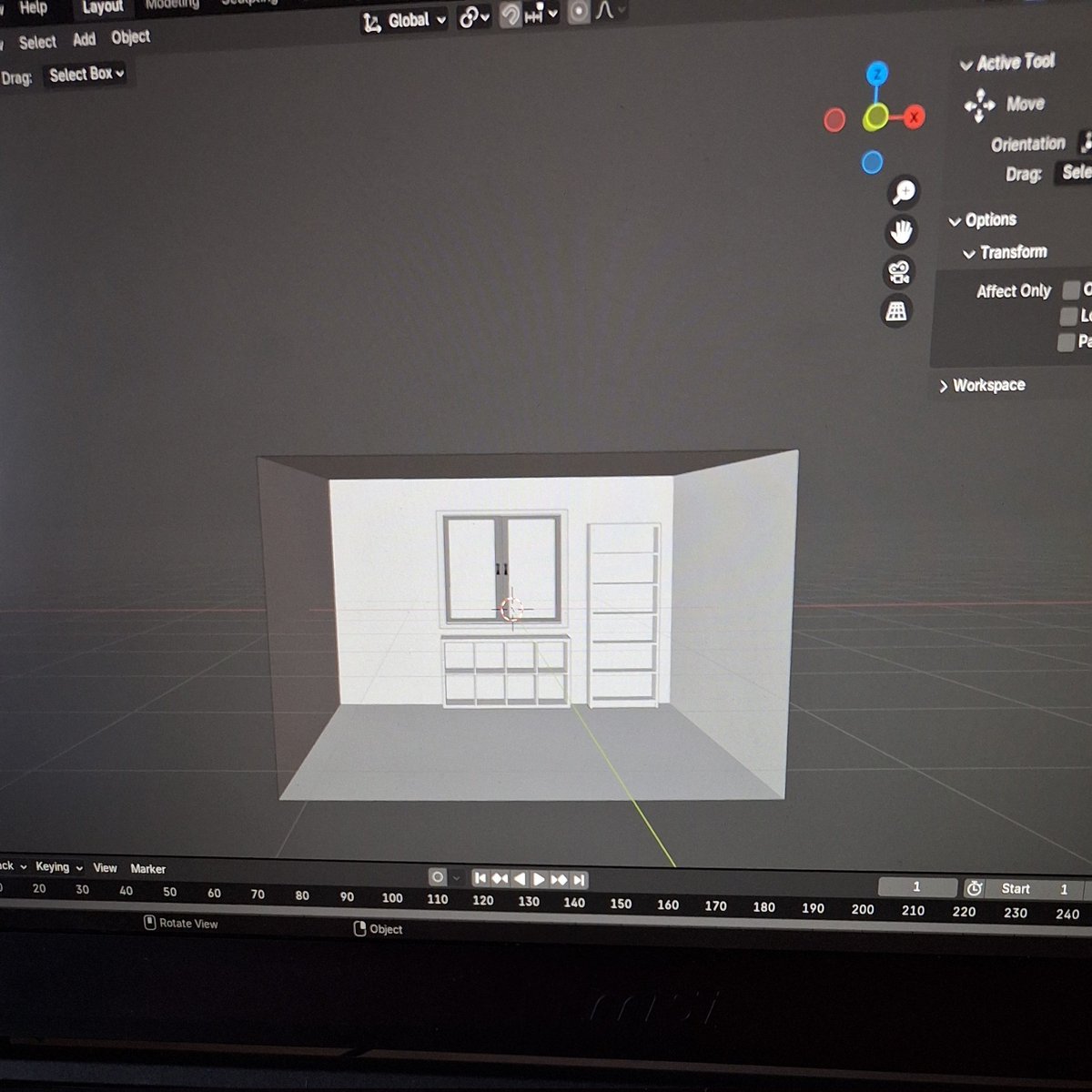Open the Object menu
This screenshot has height=1092, width=1092.
(130, 37)
